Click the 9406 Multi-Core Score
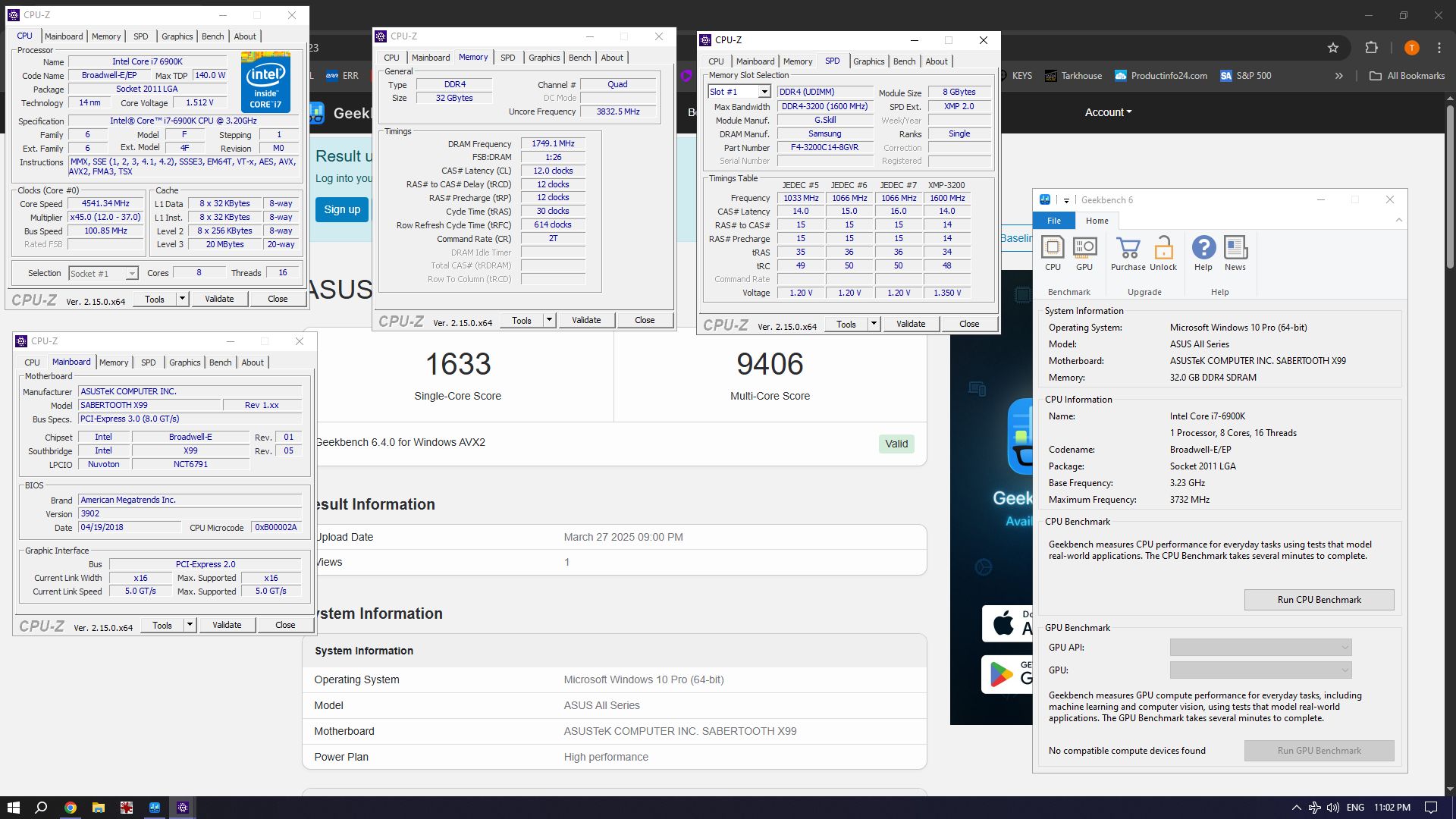 (770, 365)
